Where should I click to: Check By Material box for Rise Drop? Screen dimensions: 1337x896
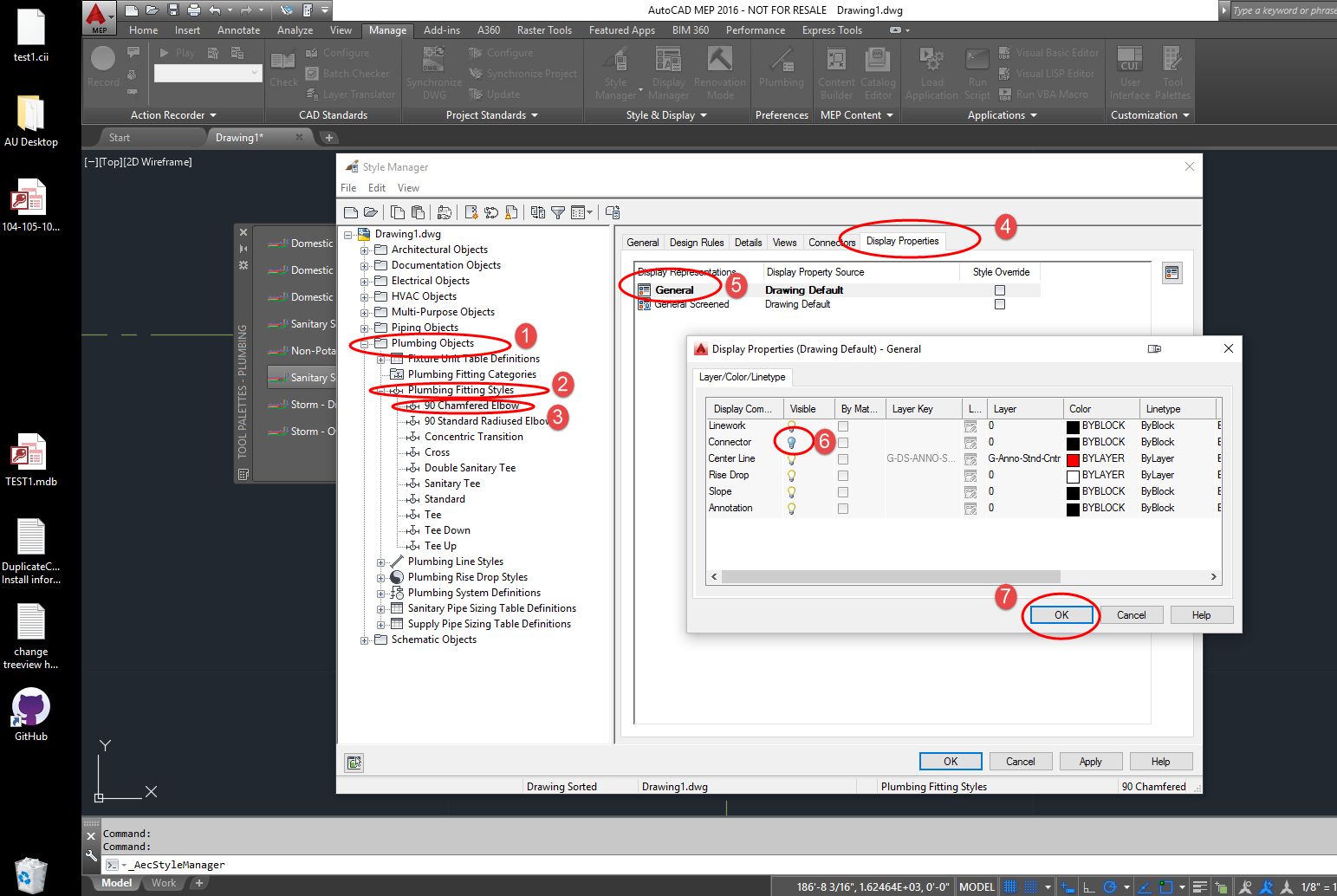843,476
